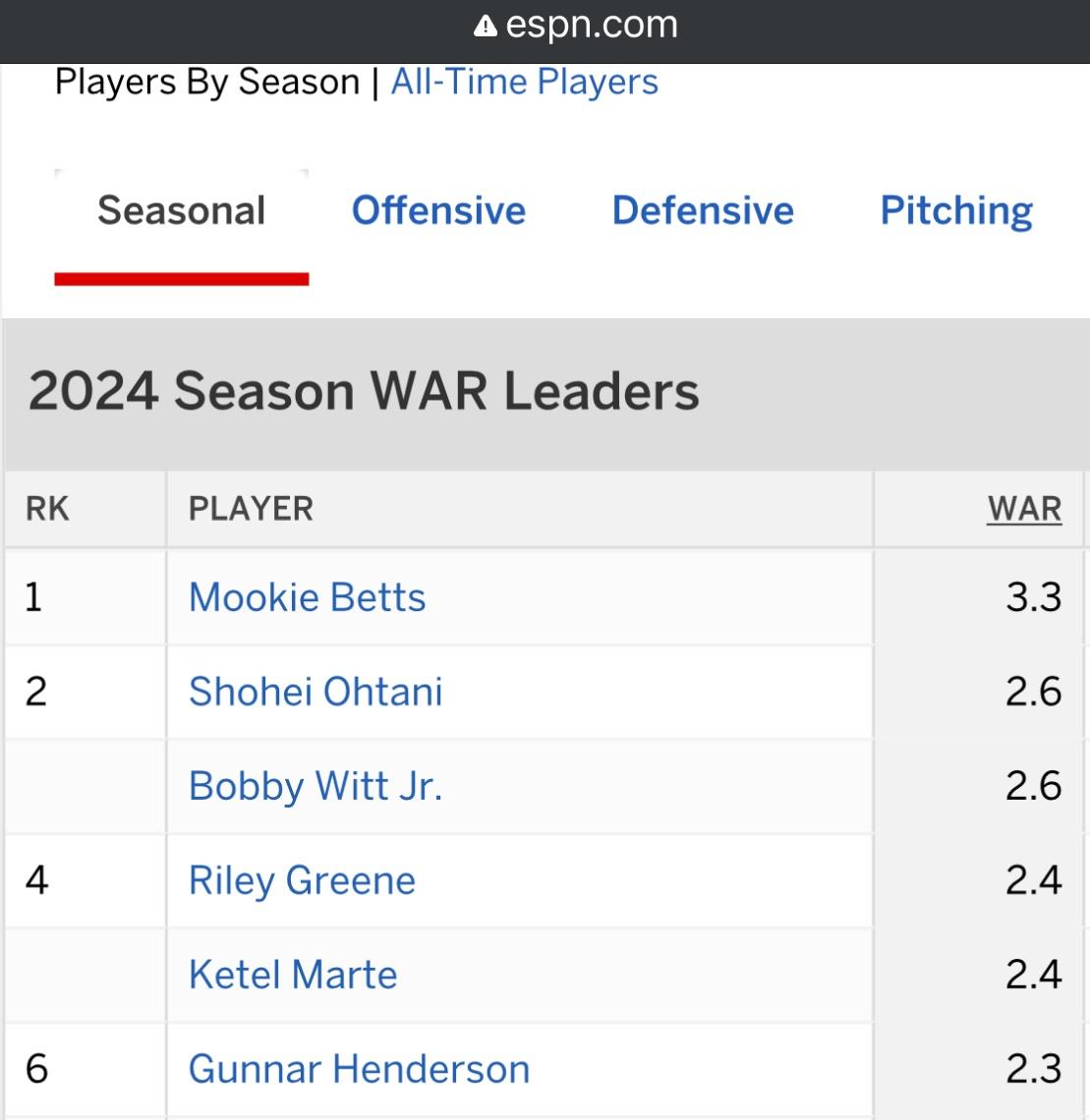Select the Seasonal tab
Viewport: 1090px width, 1120px height.
pyautogui.click(x=182, y=210)
